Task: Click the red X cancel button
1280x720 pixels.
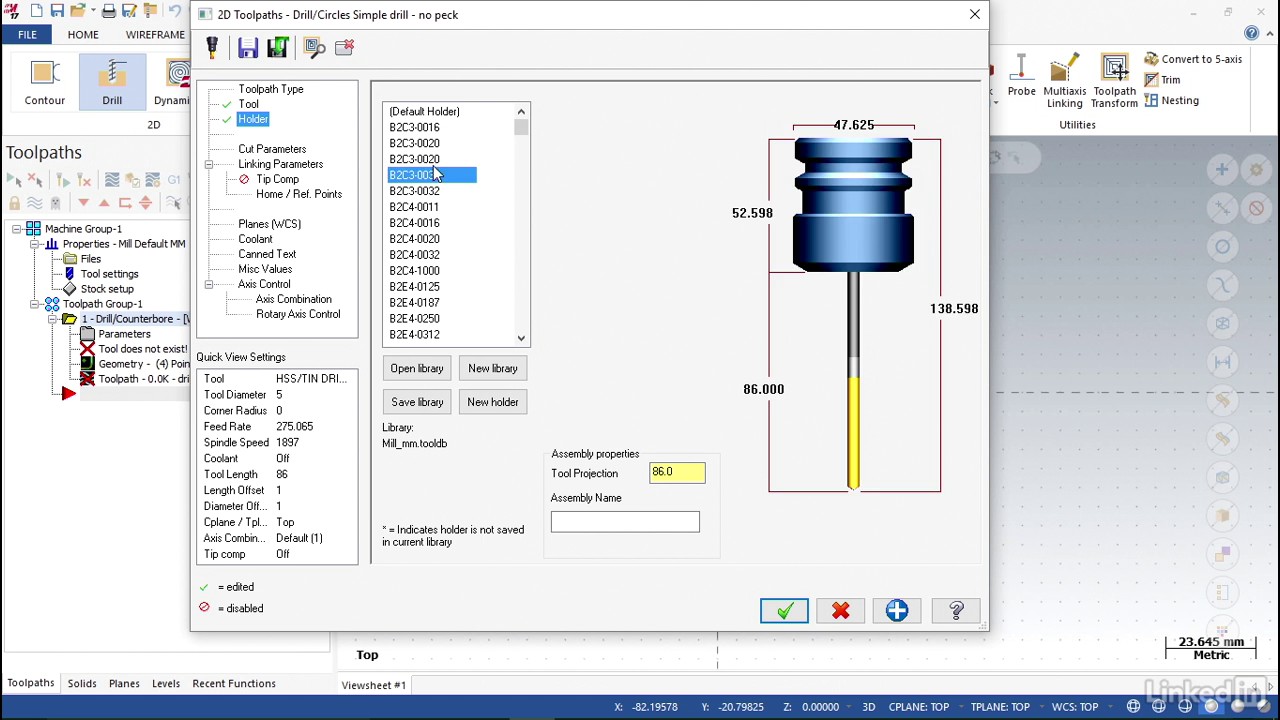Action: point(840,611)
